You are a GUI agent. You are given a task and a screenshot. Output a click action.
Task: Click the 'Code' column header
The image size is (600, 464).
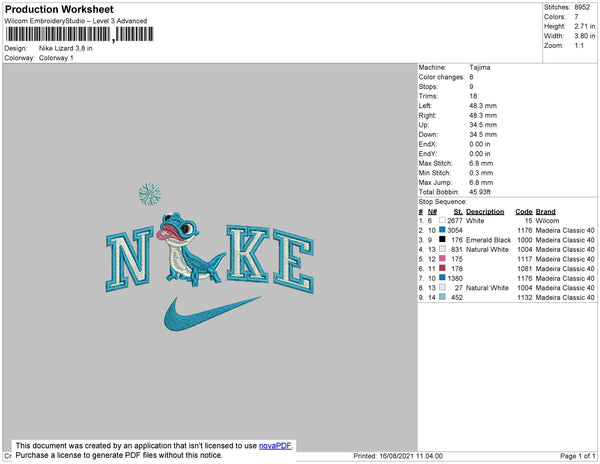(x=523, y=212)
